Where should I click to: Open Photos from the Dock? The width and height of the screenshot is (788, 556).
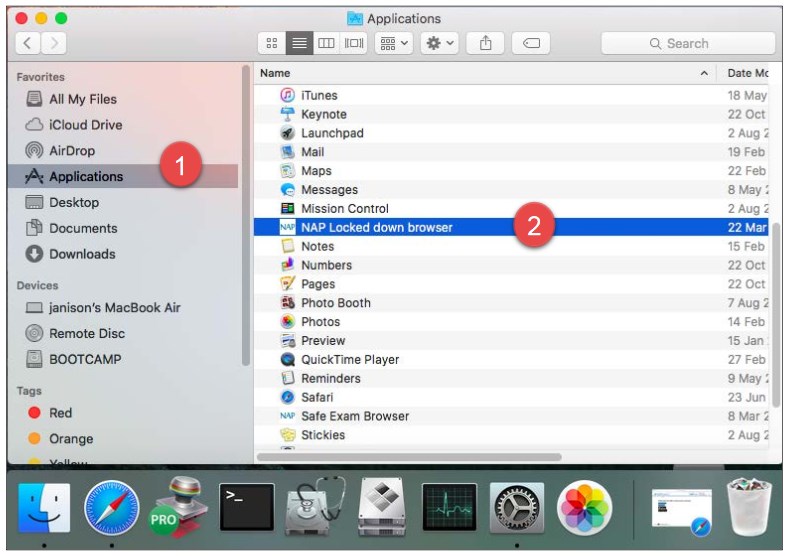584,507
